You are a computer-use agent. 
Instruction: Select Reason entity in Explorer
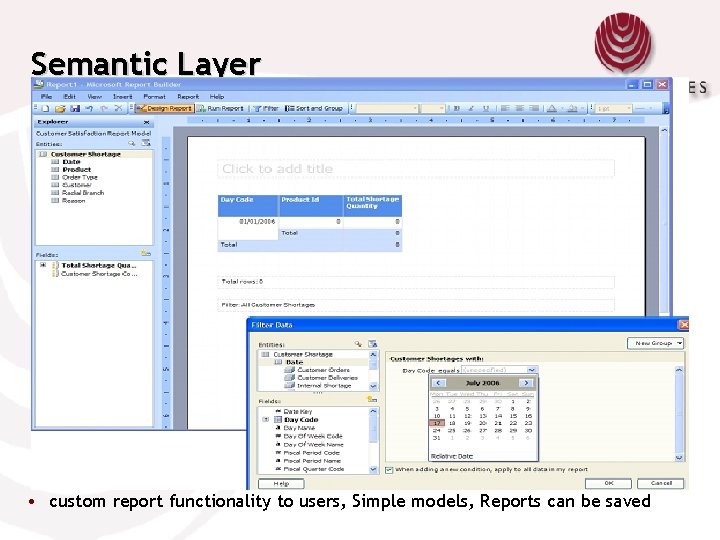(73, 201)
